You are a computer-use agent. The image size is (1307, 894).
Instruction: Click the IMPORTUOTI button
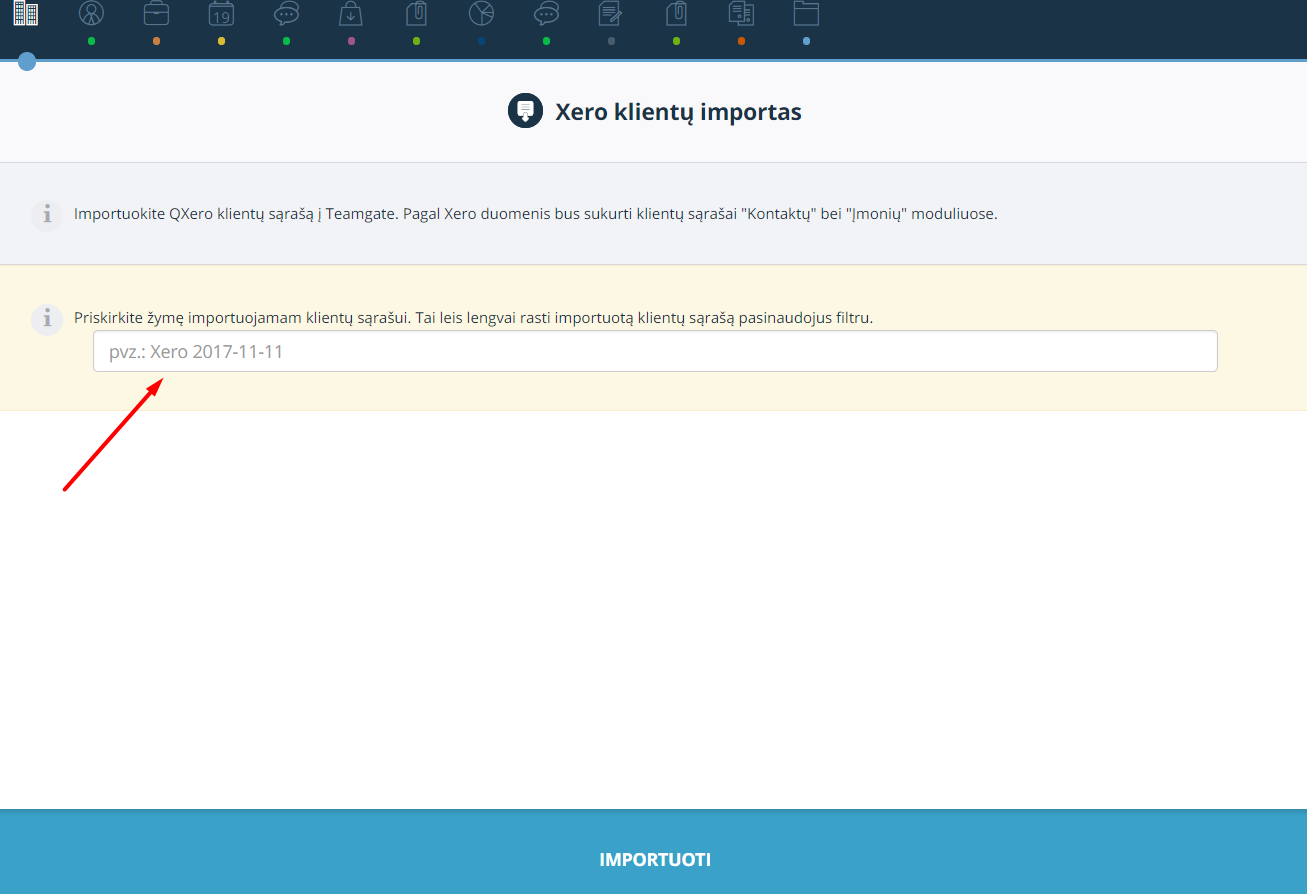pos(654,859)
